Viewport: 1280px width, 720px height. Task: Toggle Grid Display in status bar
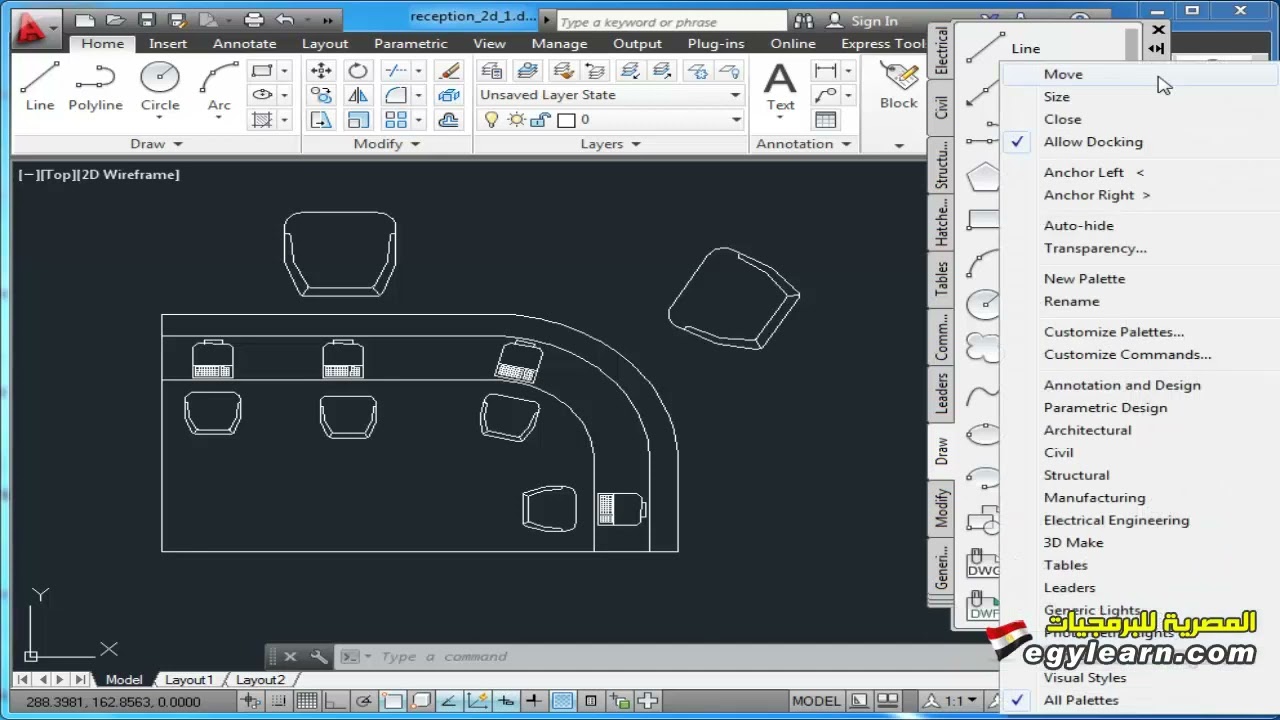click(306, 701)
